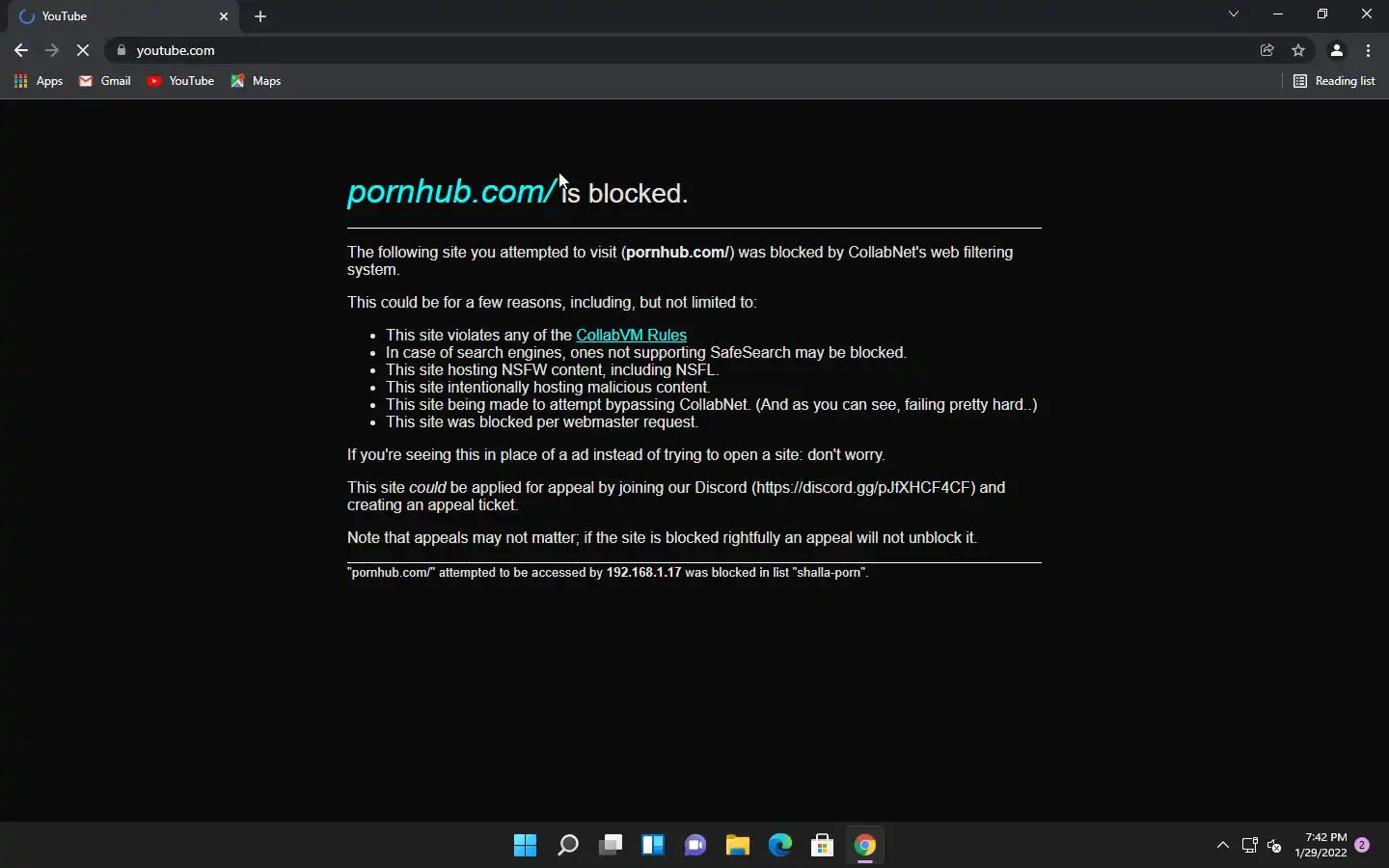Open a new tab with plus button

(x=260, y=16)
